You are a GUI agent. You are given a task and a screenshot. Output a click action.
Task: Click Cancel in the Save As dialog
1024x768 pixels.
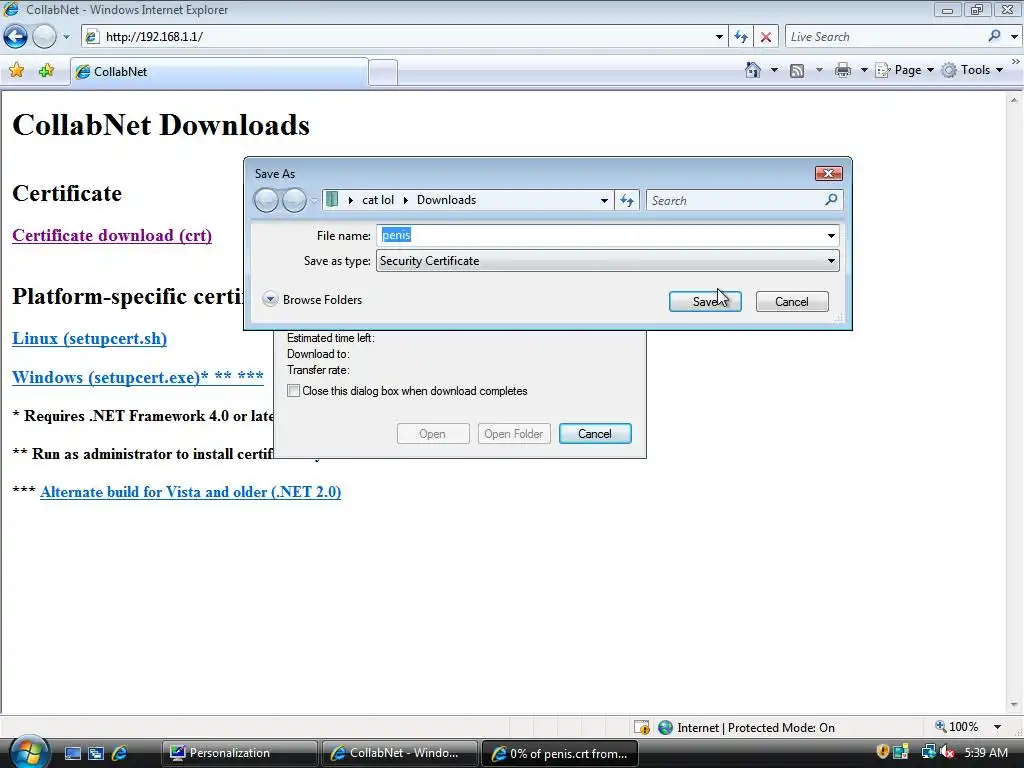792,302
